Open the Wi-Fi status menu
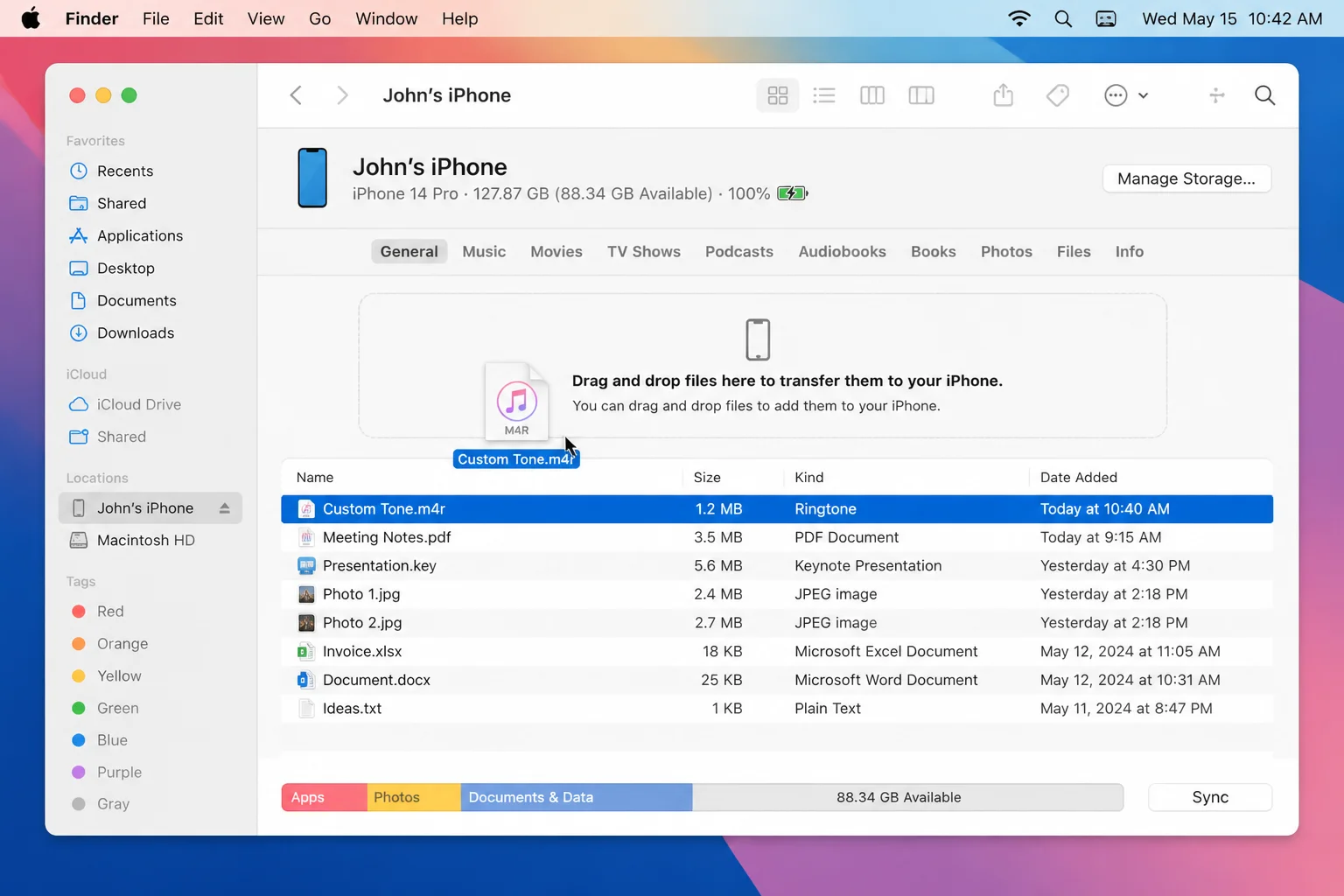 [1019, 18]
